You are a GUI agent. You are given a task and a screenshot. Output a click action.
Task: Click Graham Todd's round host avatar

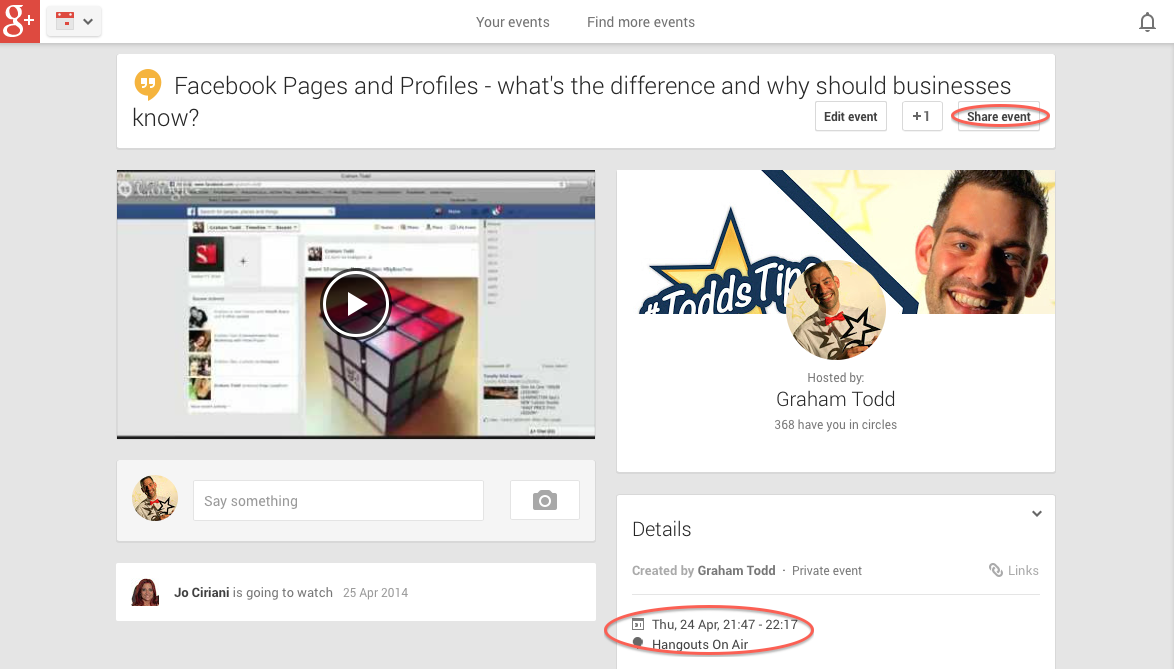click(836, 309)
